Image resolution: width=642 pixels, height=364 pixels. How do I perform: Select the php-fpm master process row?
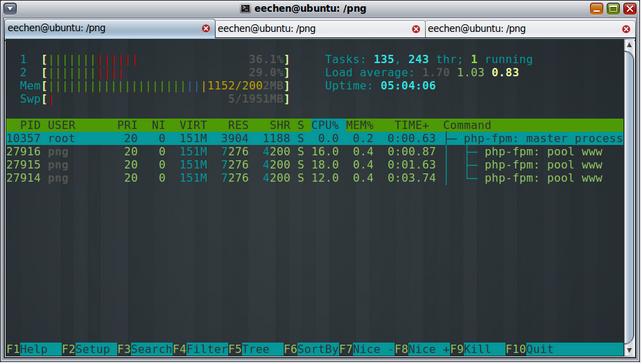pos(314,138)
